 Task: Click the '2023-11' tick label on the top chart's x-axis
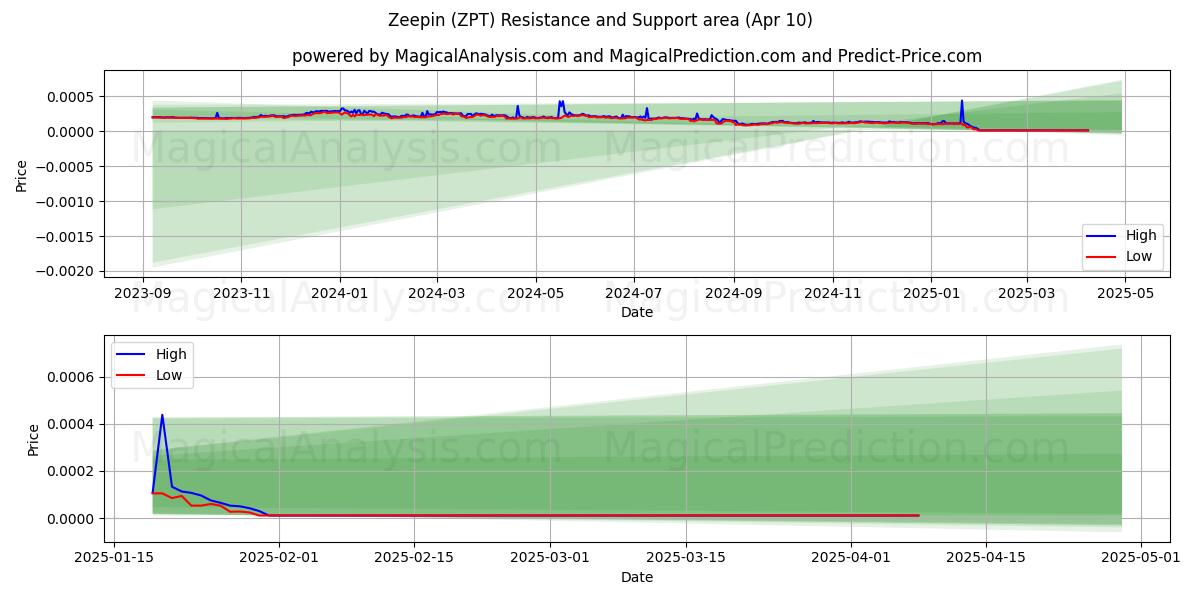(241, 293)
